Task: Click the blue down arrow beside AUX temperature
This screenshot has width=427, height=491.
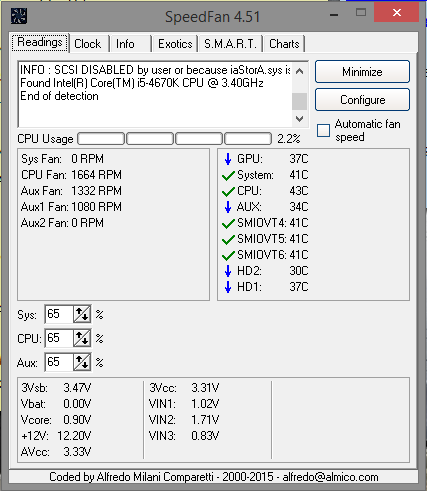Action: coord(228,207)
